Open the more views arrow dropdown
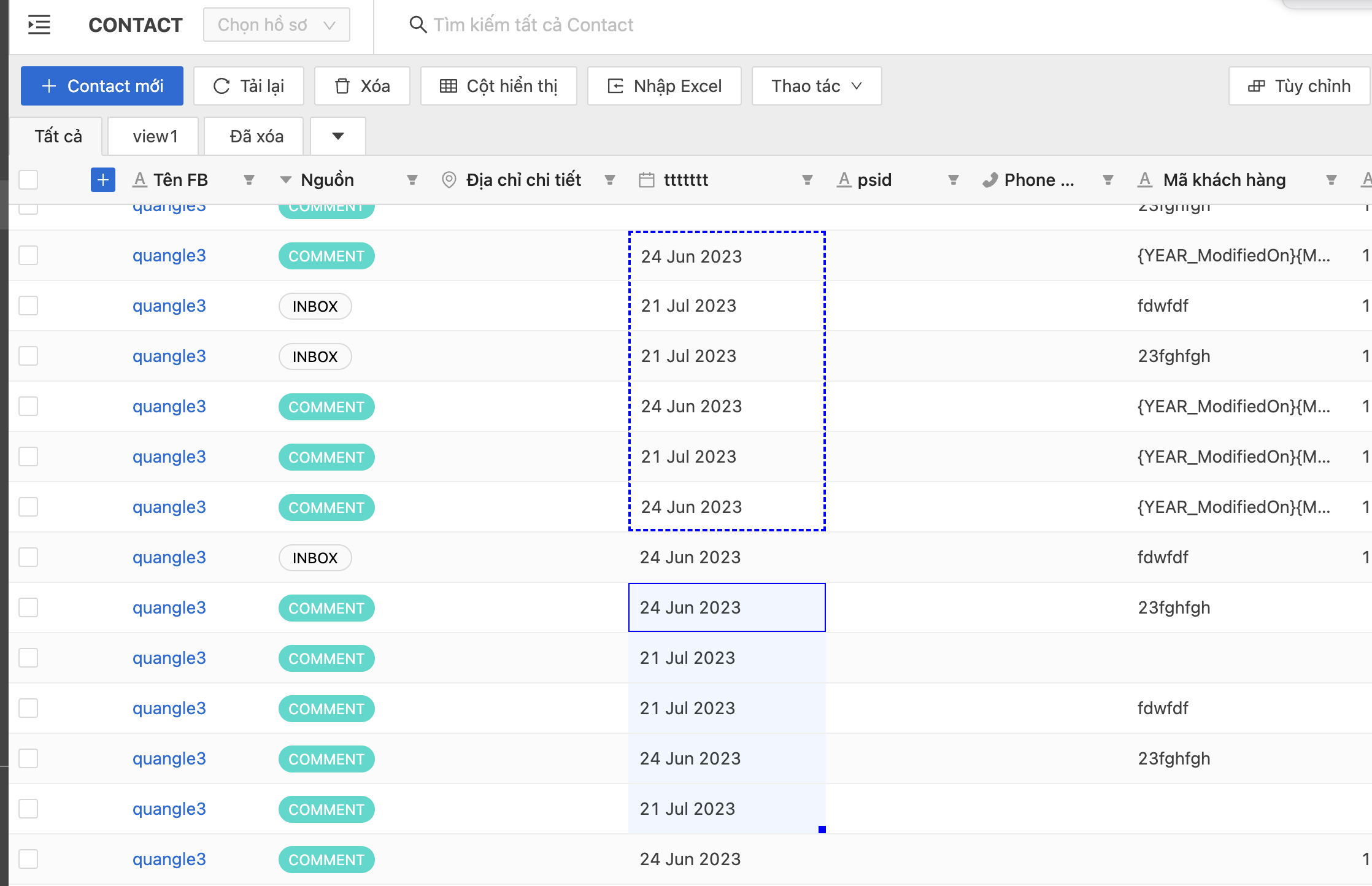 point(338,136)
